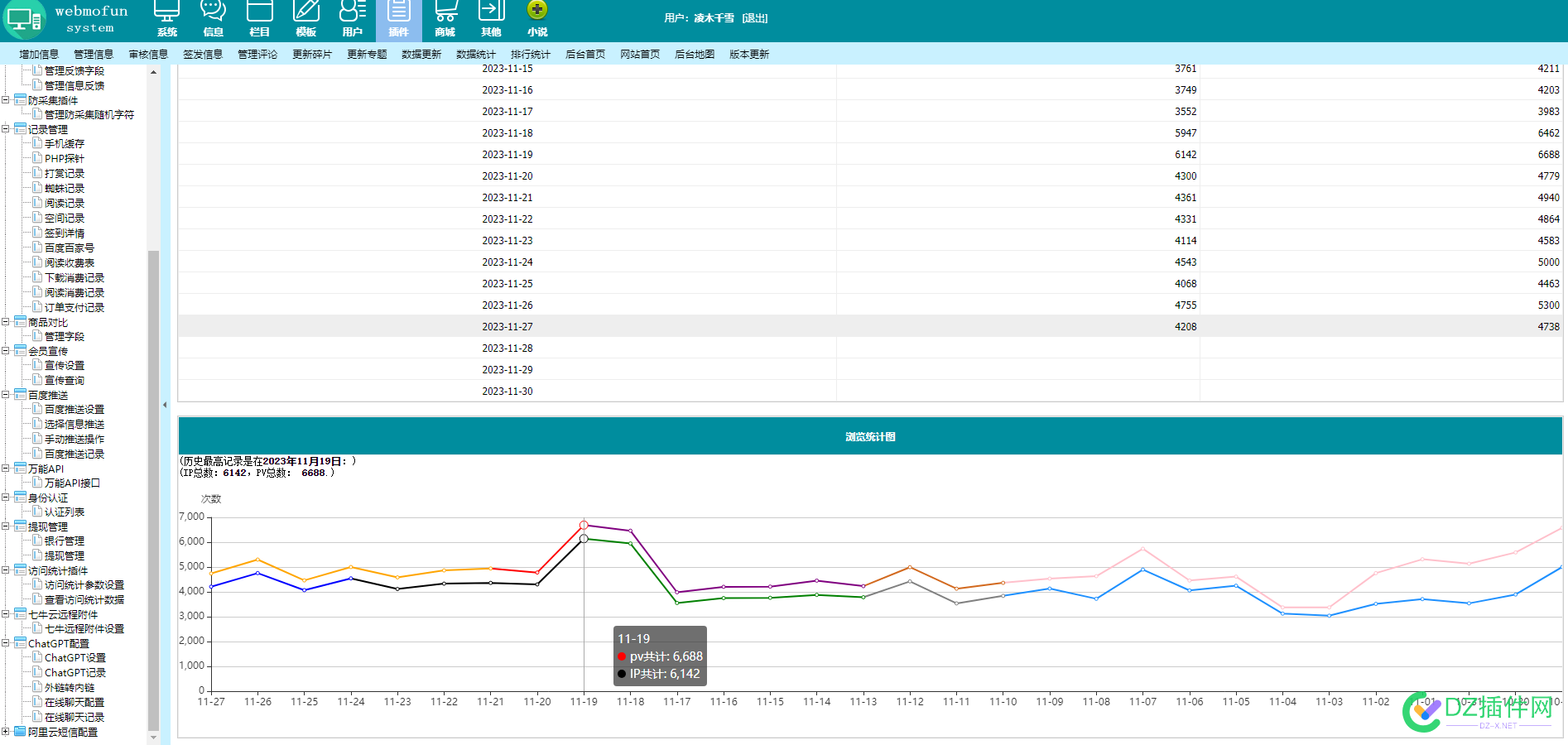Click the ChatGPT配置 folder icon
Screen dimensions: 1568x745
(20, 642)
